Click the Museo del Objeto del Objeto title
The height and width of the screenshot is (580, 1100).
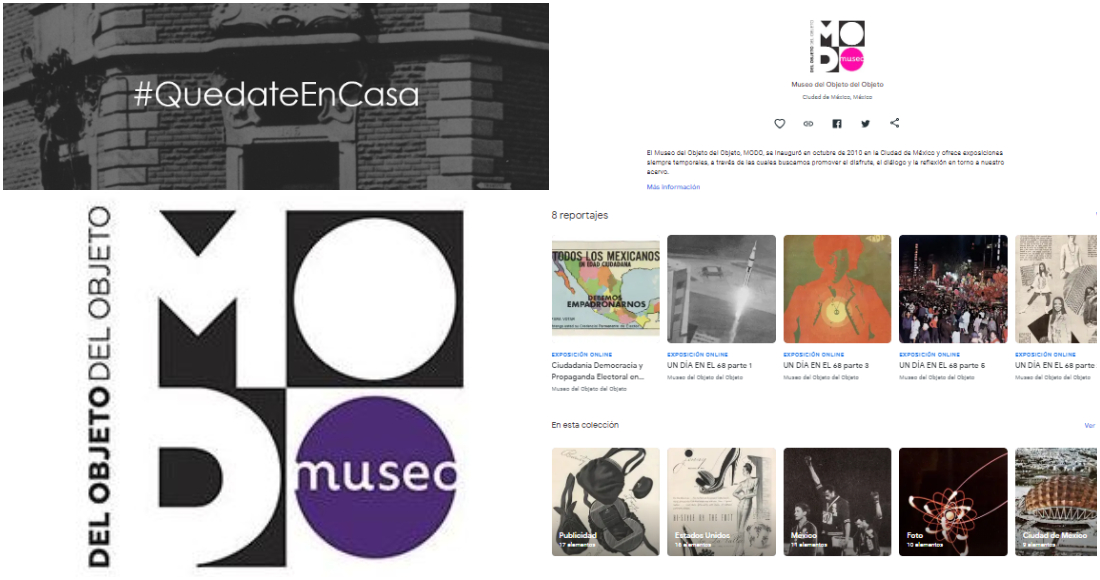837,84
